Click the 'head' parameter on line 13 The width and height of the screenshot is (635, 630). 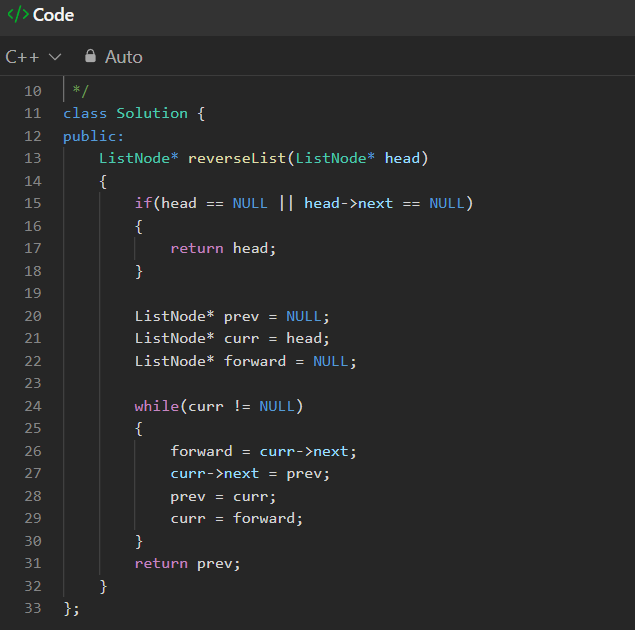402,158
